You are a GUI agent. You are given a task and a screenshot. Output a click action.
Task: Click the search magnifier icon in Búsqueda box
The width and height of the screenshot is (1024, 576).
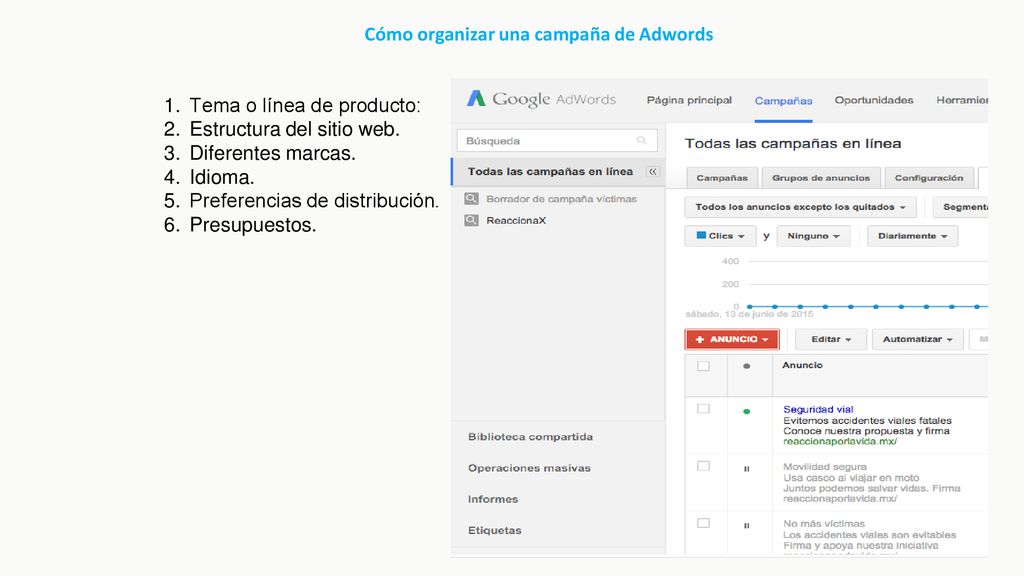click(641, 140)
